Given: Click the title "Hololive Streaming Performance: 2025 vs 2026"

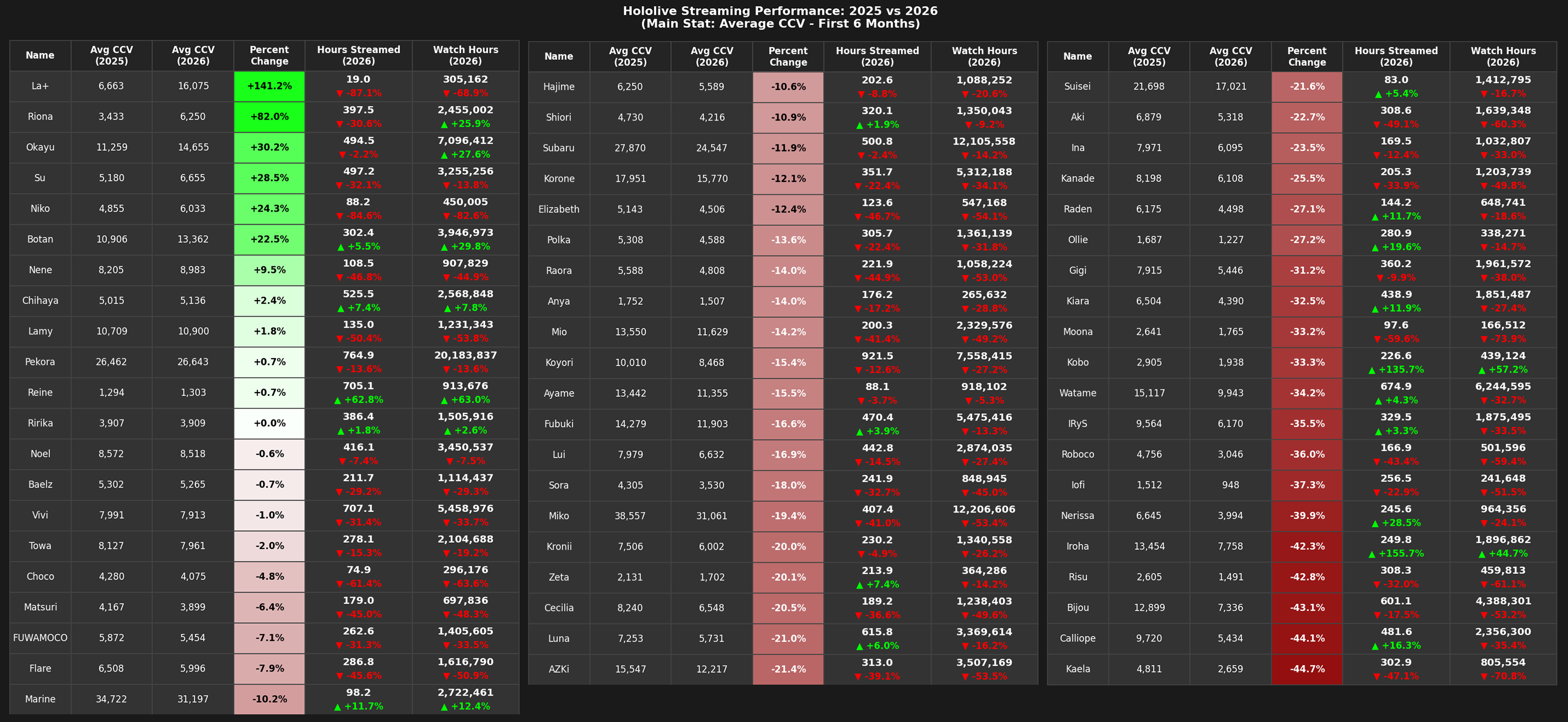Looking at the screenshot, I should [x=780, y=11].
